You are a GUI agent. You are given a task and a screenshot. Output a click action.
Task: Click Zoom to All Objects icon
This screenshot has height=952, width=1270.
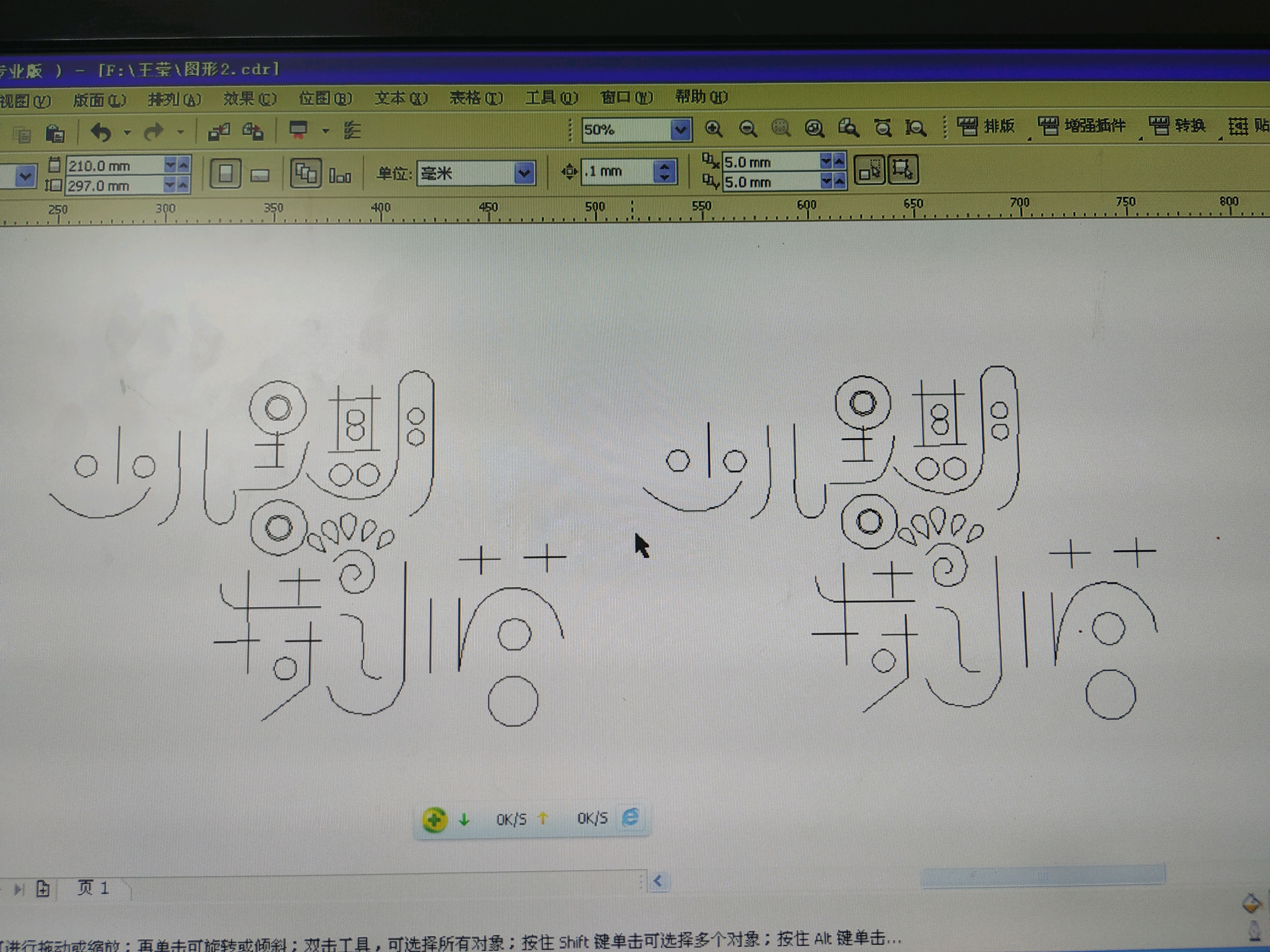[814, 129]
